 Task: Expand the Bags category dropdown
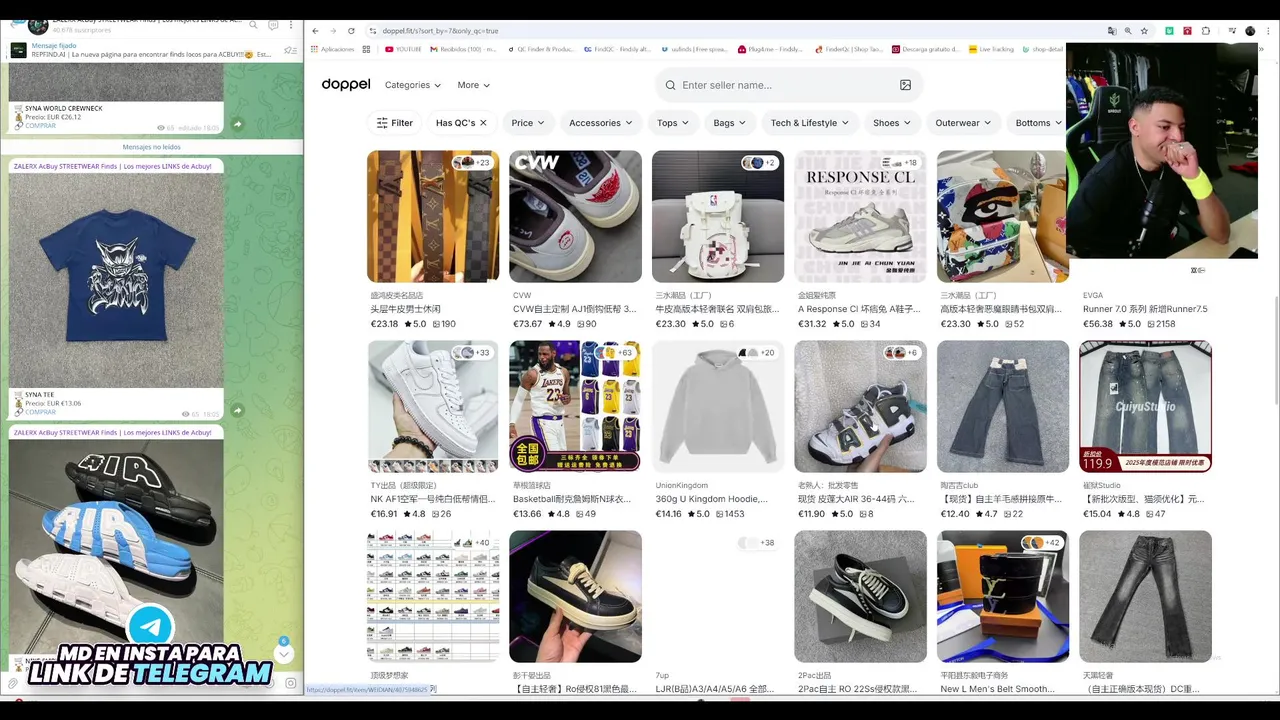730,123
